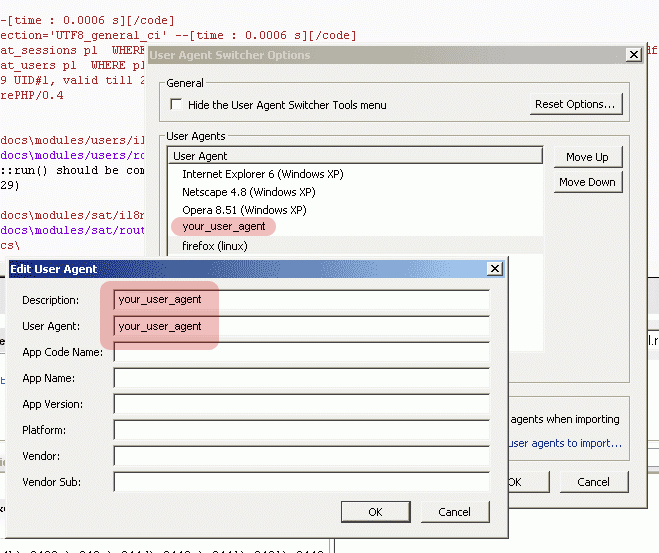Select Netscape 4.8 (Windows XP) entry
Image resolution: width=659 pixels, height=553 pixels.
(248, 192)
